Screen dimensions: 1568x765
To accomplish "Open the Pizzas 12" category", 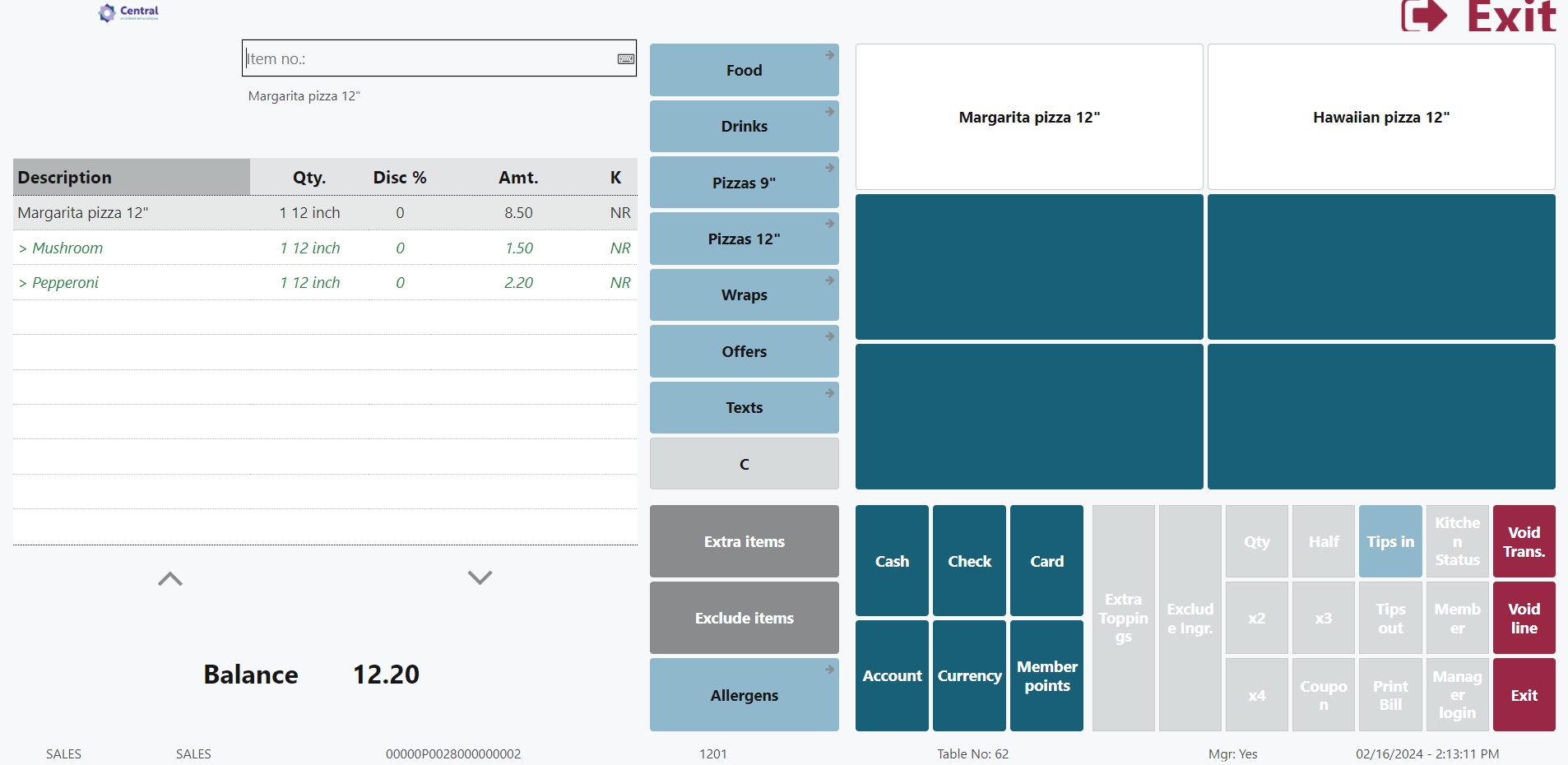I will pyautogui.click(x=744, y=239).
